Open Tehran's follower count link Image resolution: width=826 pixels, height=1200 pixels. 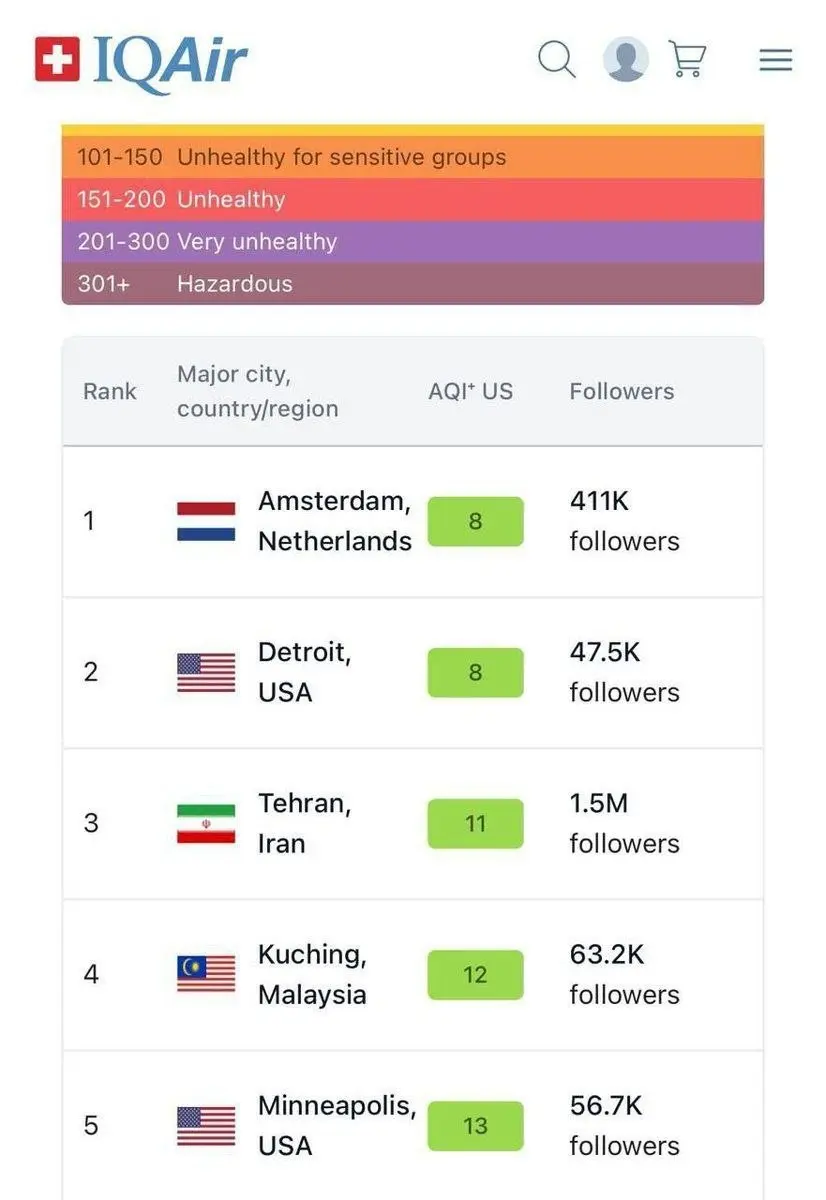(x=623, y=823)
